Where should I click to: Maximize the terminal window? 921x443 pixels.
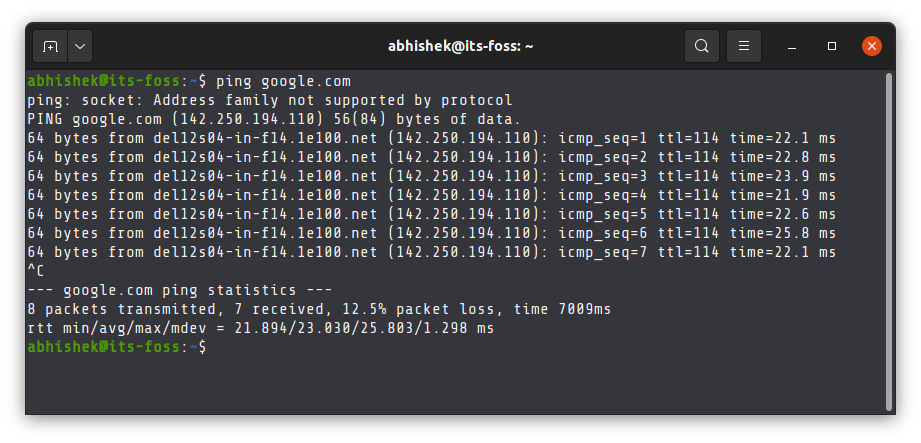pyautogui.click(x=832, y=46)
